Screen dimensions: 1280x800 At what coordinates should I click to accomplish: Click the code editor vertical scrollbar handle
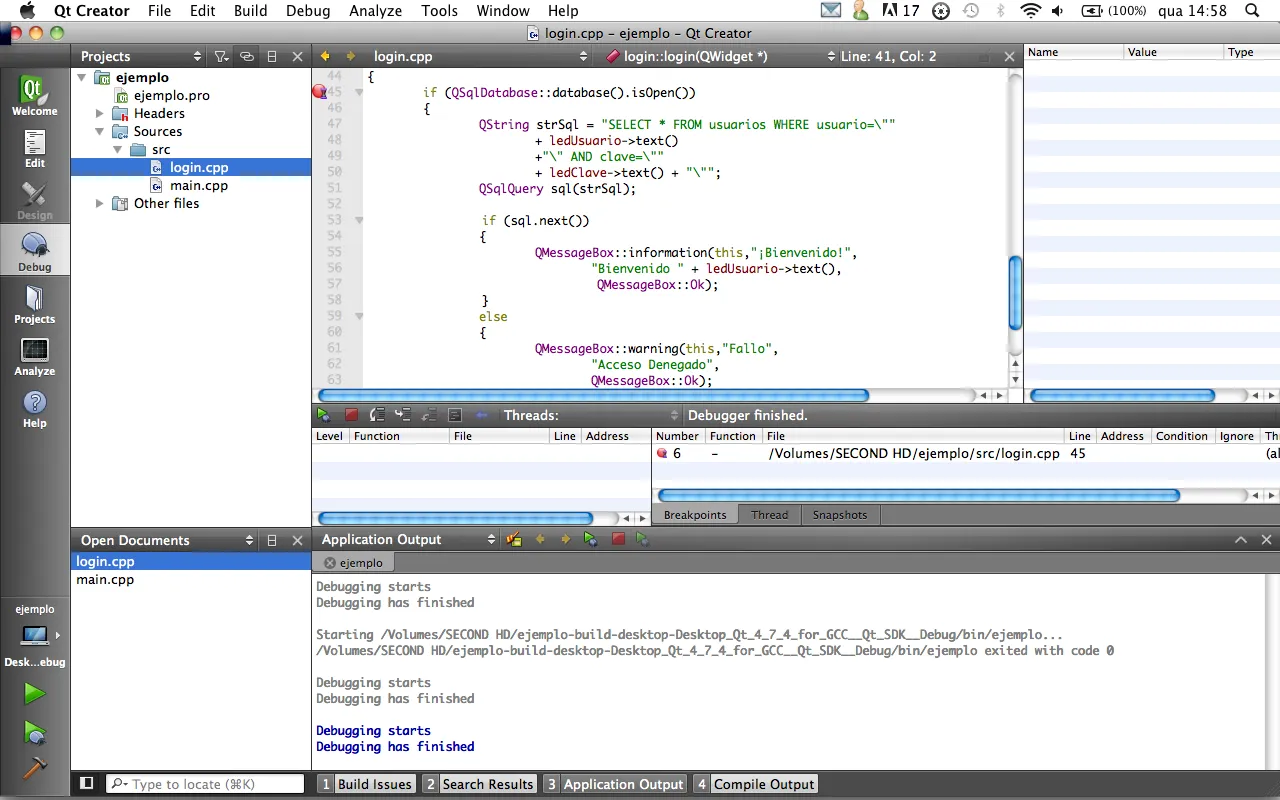pos(1015,292)
